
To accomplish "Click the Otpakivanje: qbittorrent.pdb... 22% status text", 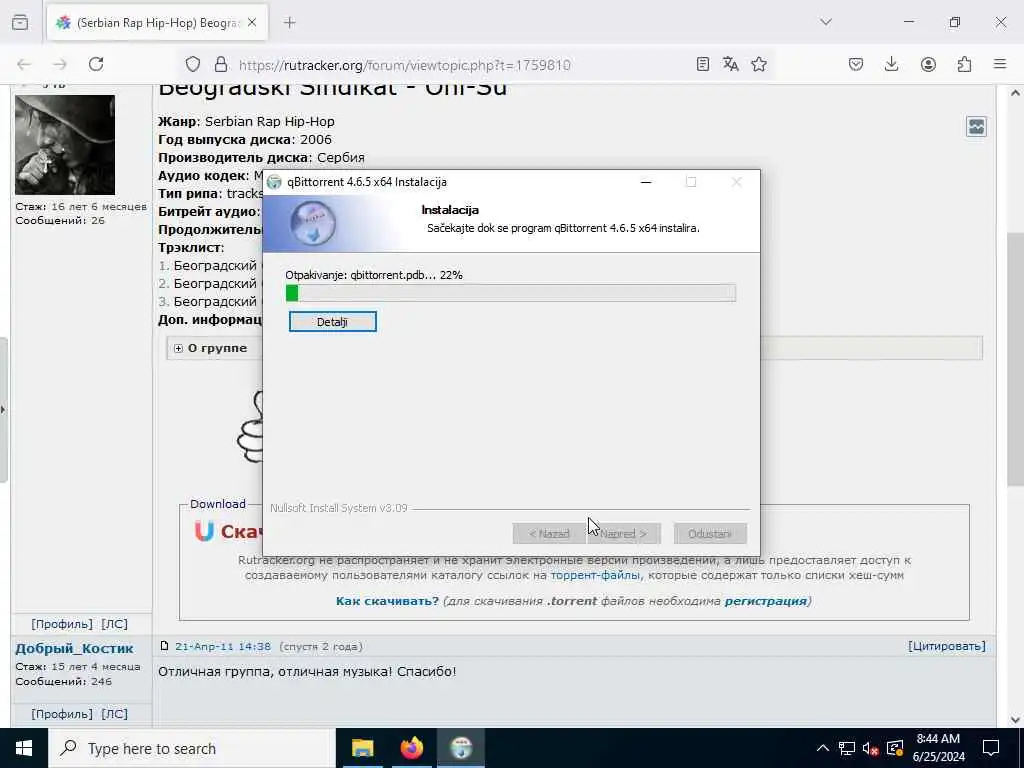I will click(374, 275).
